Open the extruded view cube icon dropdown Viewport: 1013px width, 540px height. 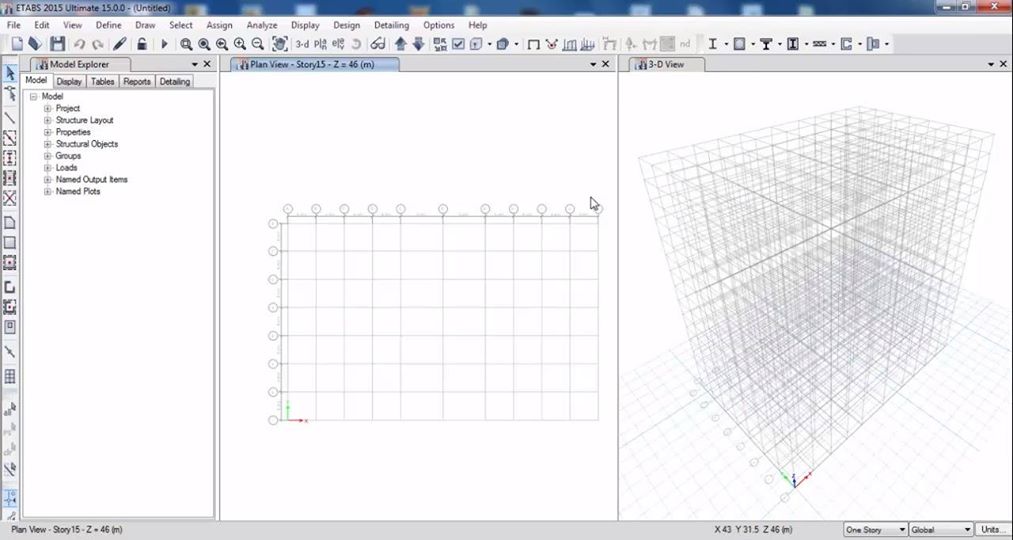(516, 44)
